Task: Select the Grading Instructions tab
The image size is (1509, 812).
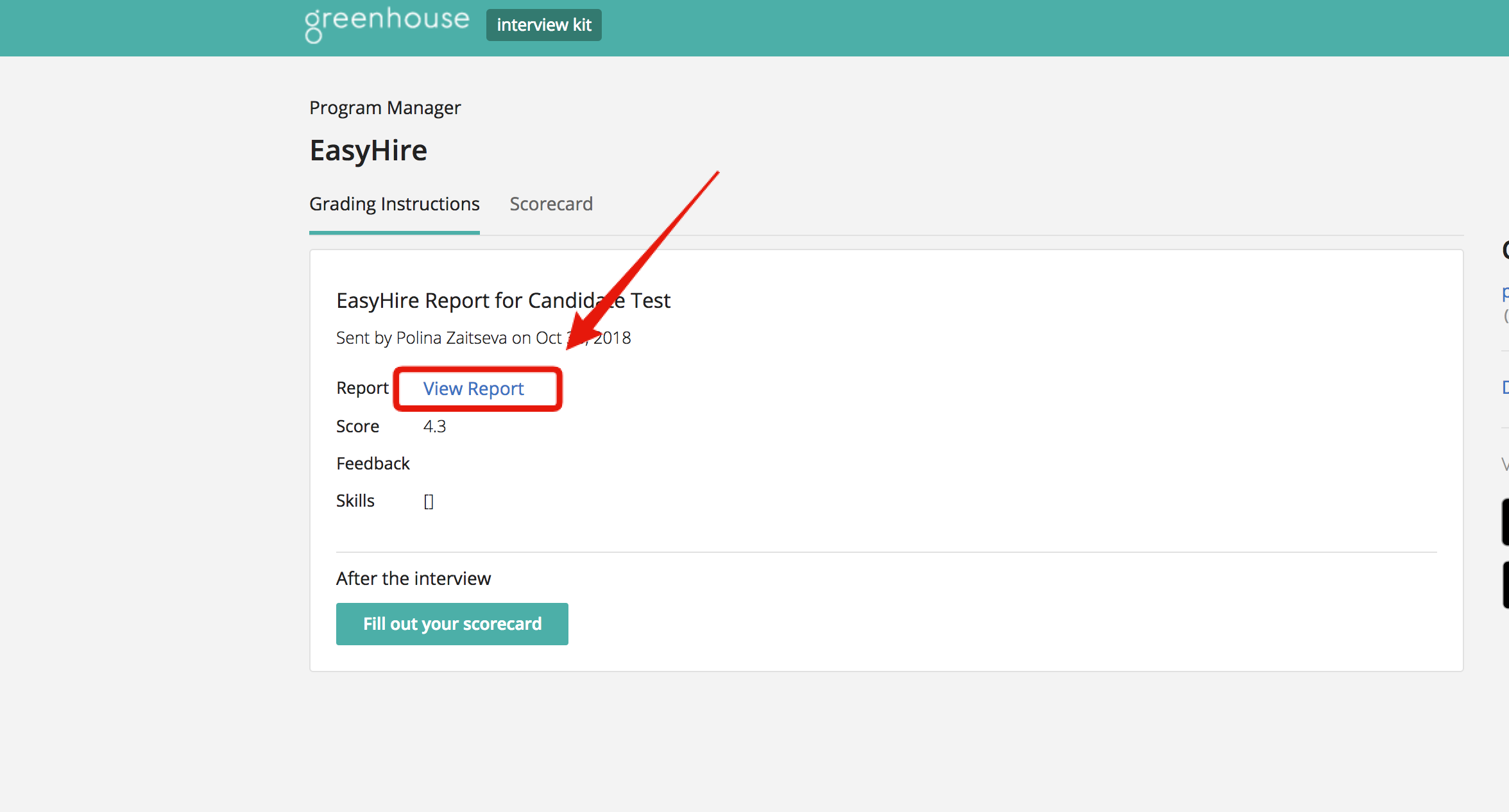Action: (x=394, y=204)
